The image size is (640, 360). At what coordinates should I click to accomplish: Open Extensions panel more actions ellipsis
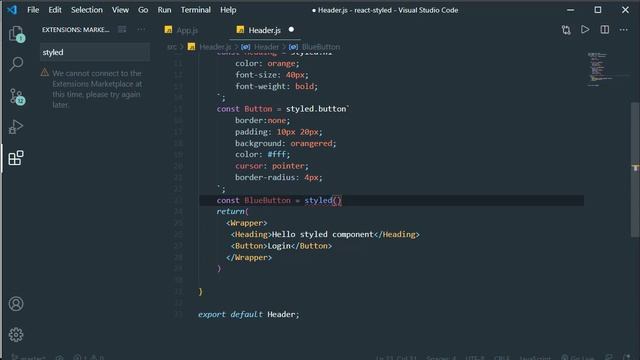point(141,29)
